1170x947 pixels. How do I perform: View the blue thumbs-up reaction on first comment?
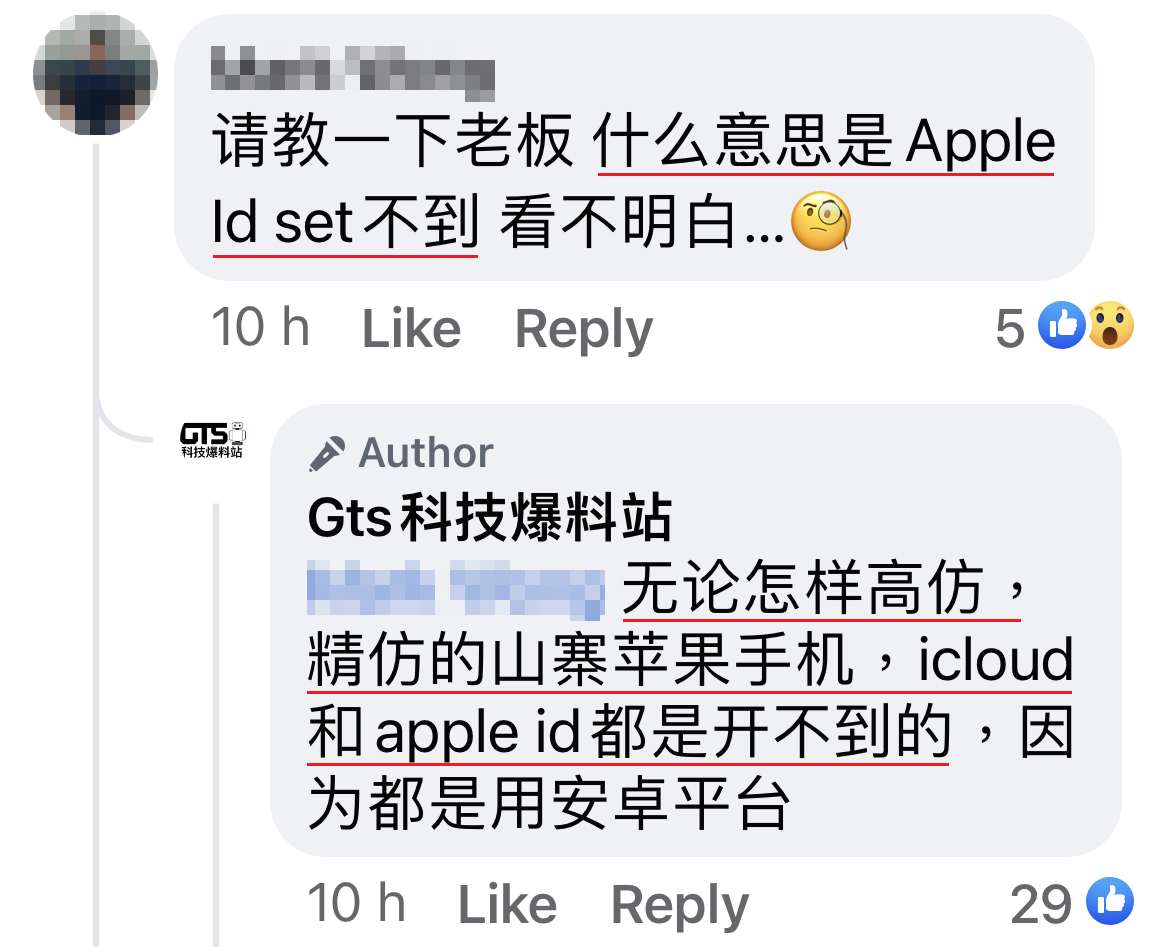tap(1062, 325)
